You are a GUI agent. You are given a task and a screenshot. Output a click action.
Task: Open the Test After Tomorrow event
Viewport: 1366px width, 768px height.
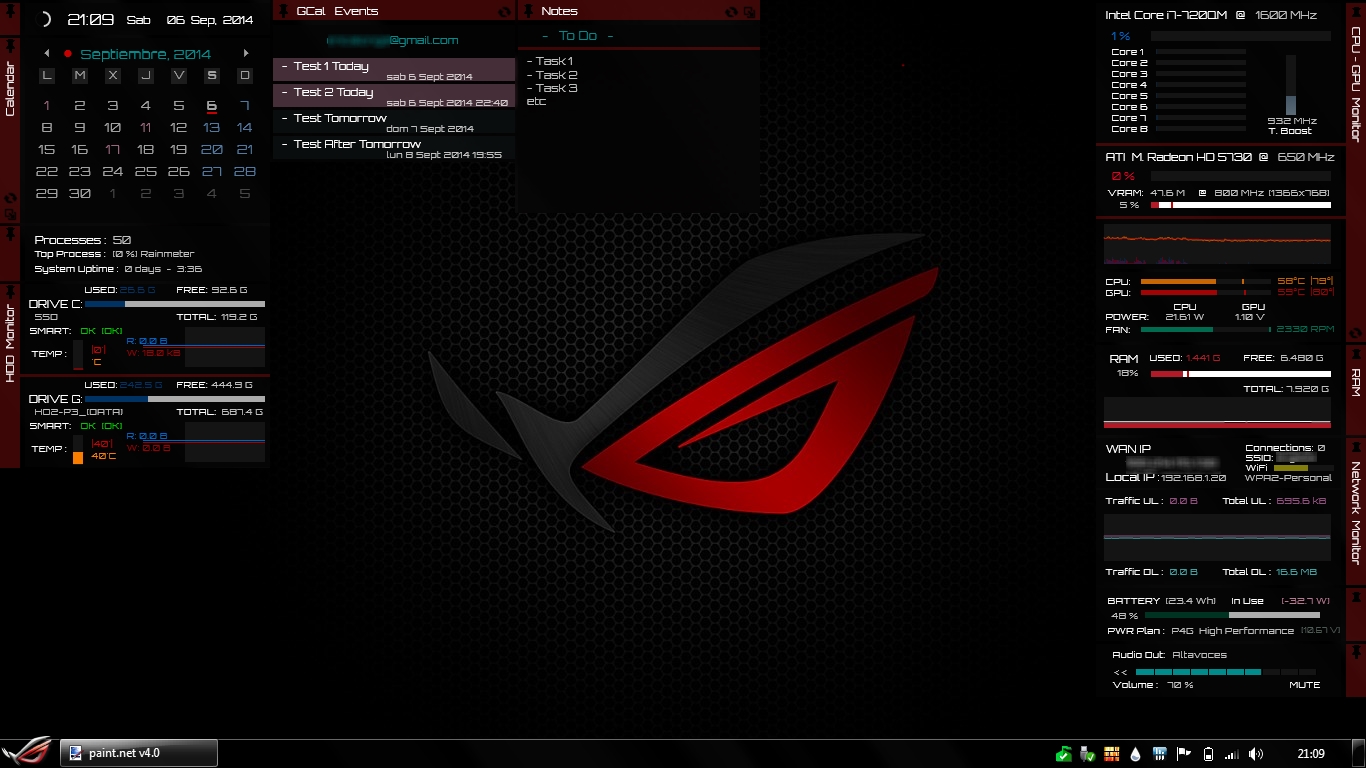pyautogui.click(x=394, y=148)
